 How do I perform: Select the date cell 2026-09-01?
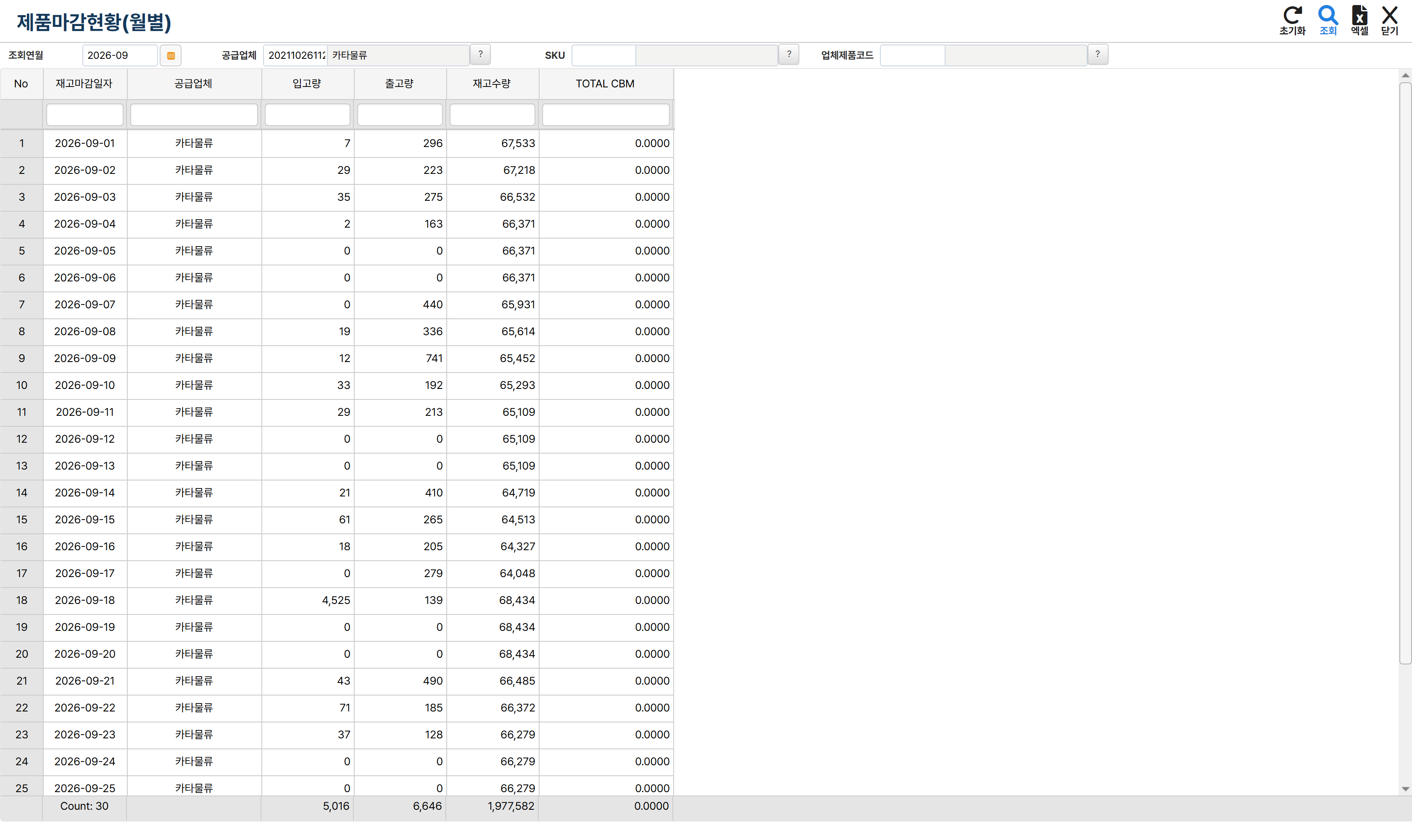[x=85, y=143]
